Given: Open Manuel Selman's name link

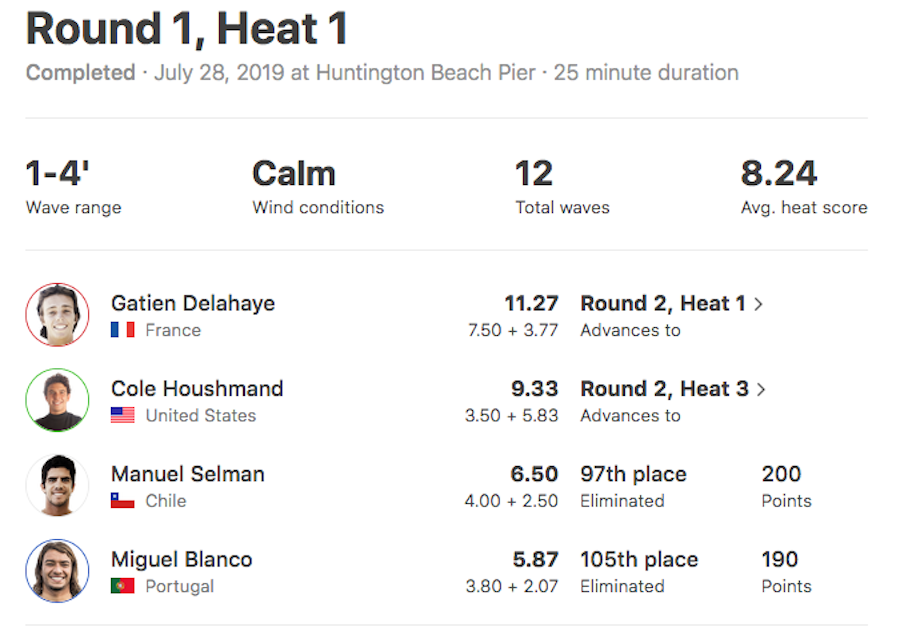Looking at the screenshot, I should 188,474.
